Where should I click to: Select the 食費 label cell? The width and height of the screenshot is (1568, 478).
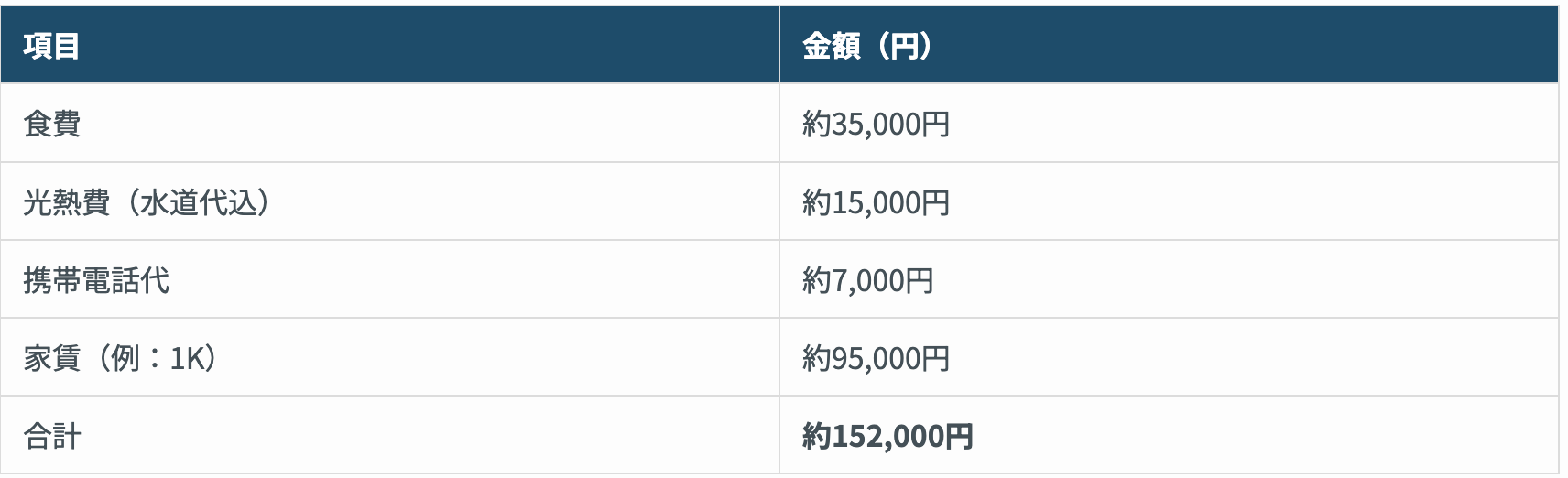[52, 124]
